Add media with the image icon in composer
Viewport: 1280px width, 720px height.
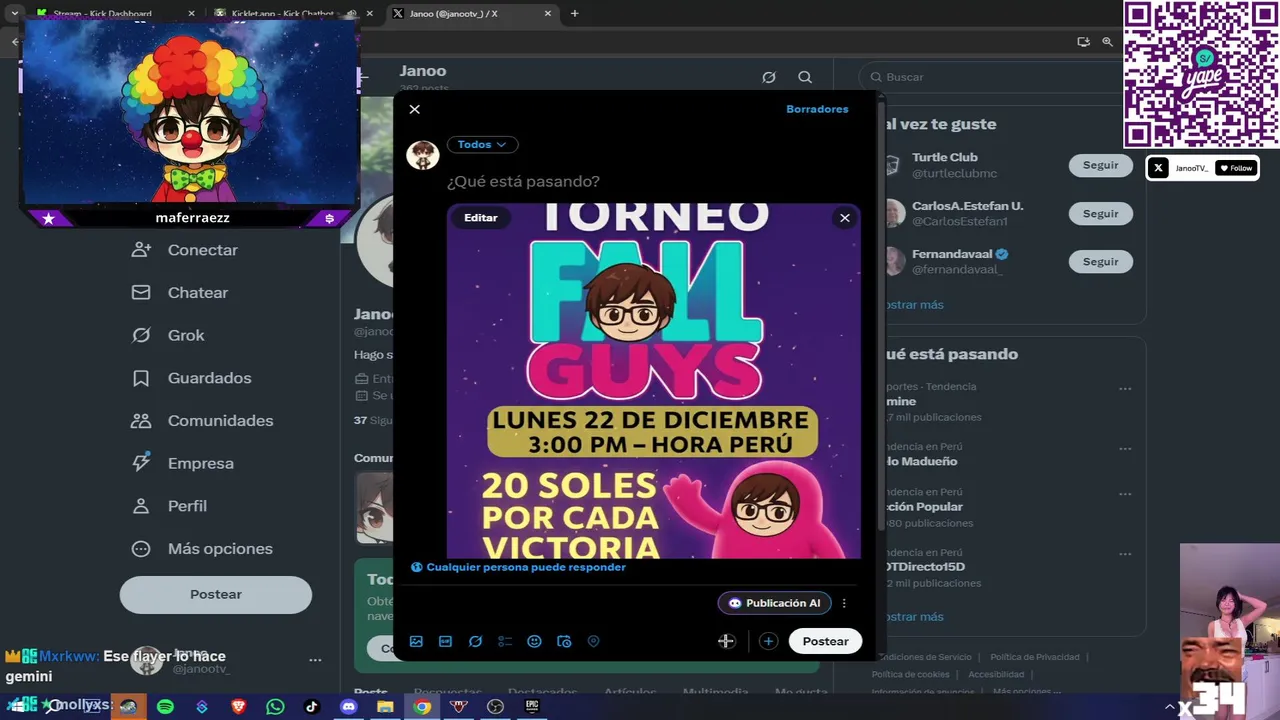coord(416,641)
